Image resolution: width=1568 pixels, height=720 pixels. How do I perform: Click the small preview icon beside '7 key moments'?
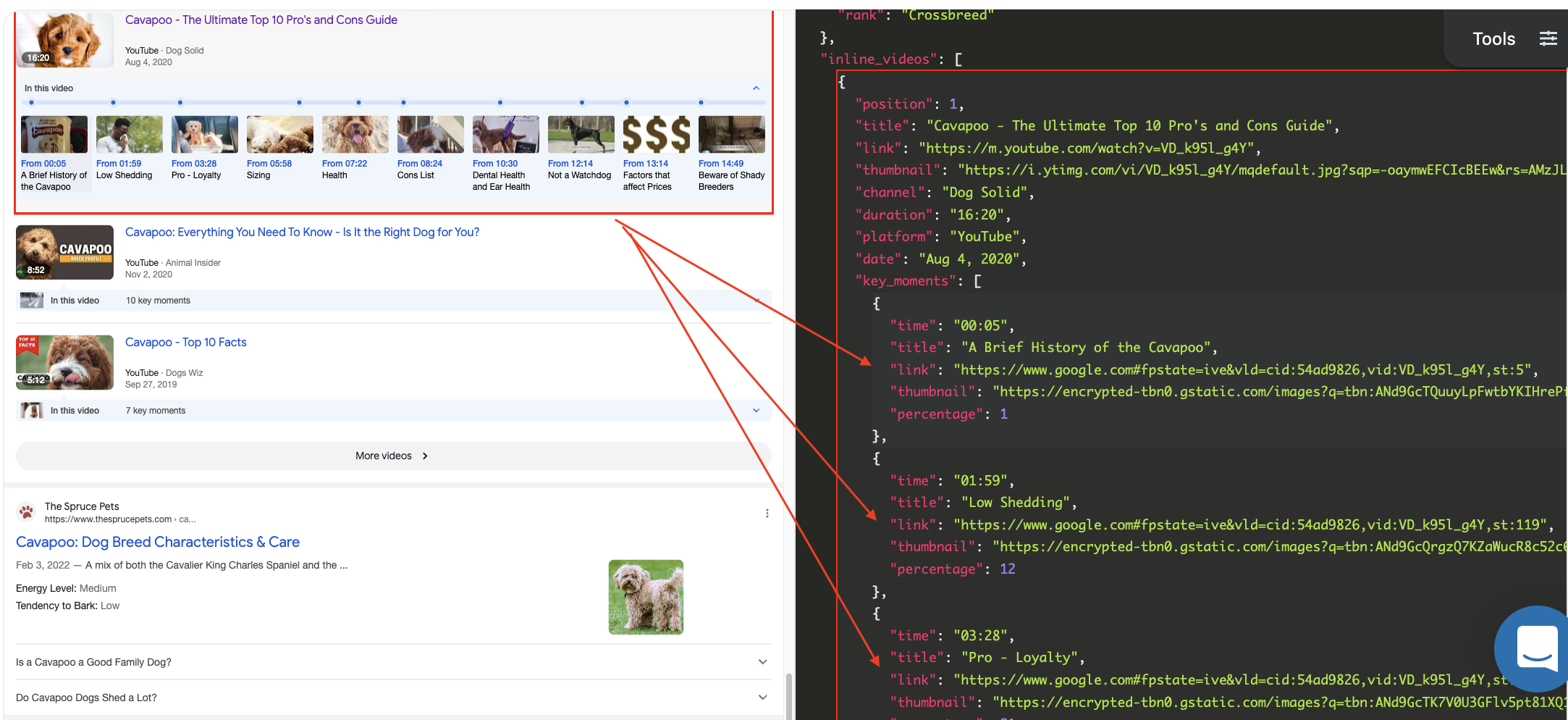click(30, 410)
